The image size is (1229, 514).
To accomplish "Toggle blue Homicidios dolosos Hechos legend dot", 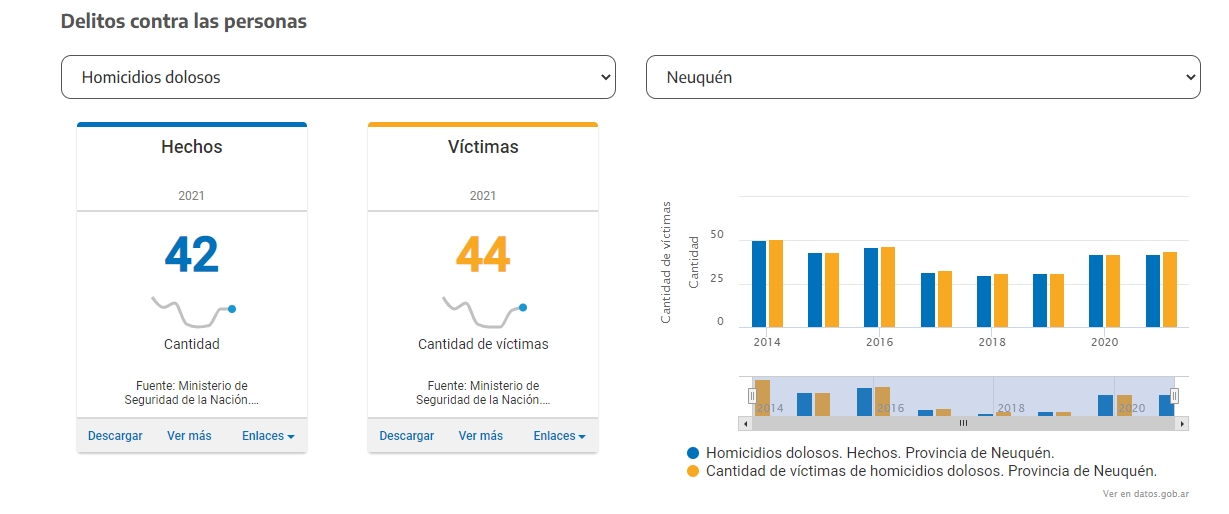I will (693, 453).
